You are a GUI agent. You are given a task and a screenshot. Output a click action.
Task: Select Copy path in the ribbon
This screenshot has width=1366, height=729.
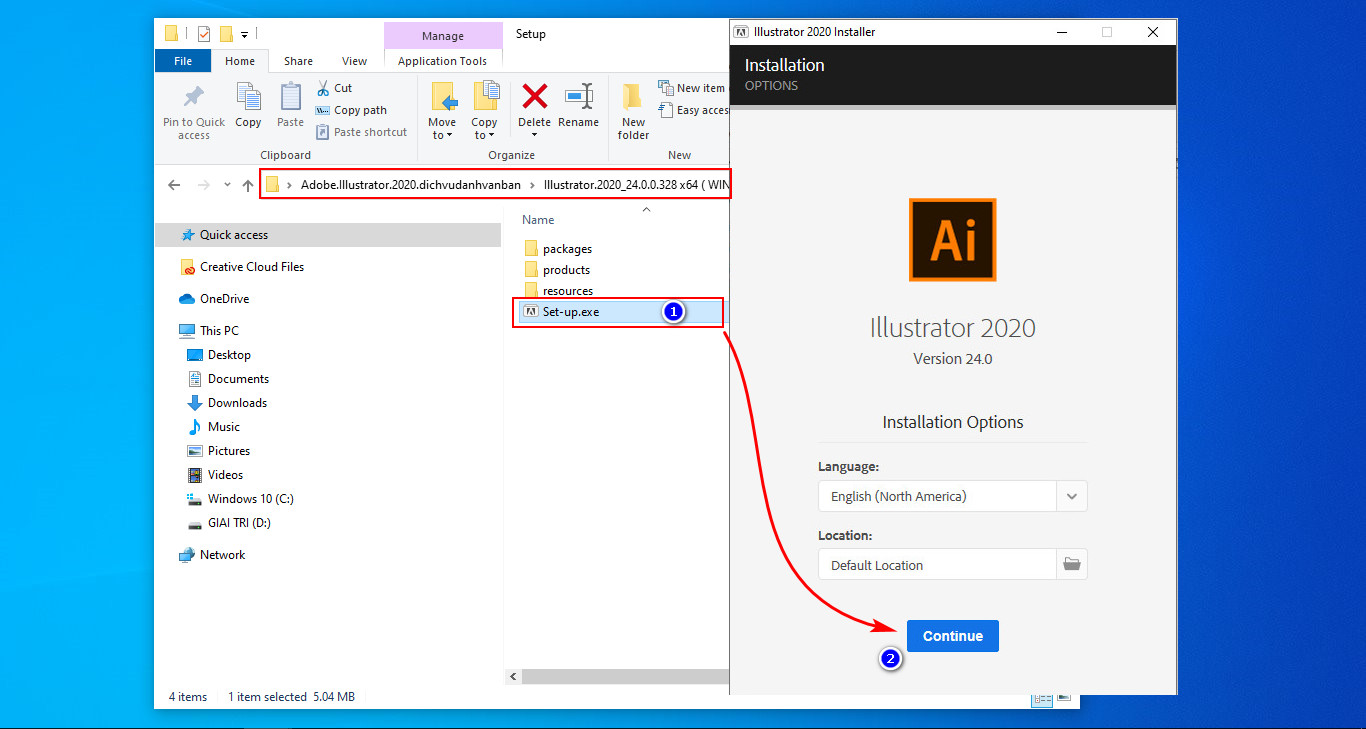[351, 110]
